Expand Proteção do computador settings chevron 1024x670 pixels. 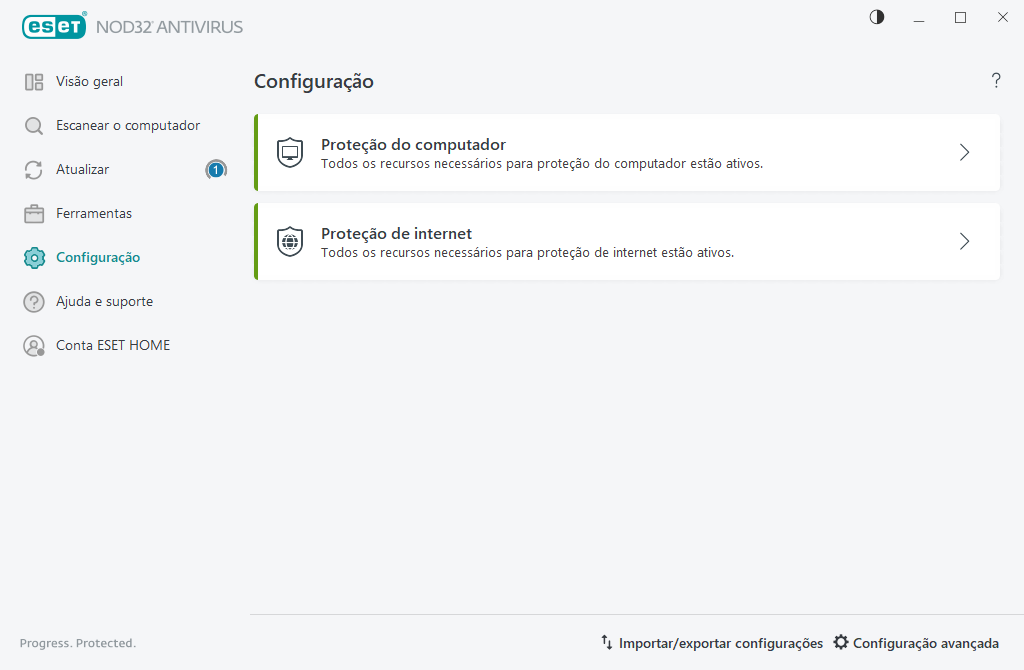coord(963,152)
